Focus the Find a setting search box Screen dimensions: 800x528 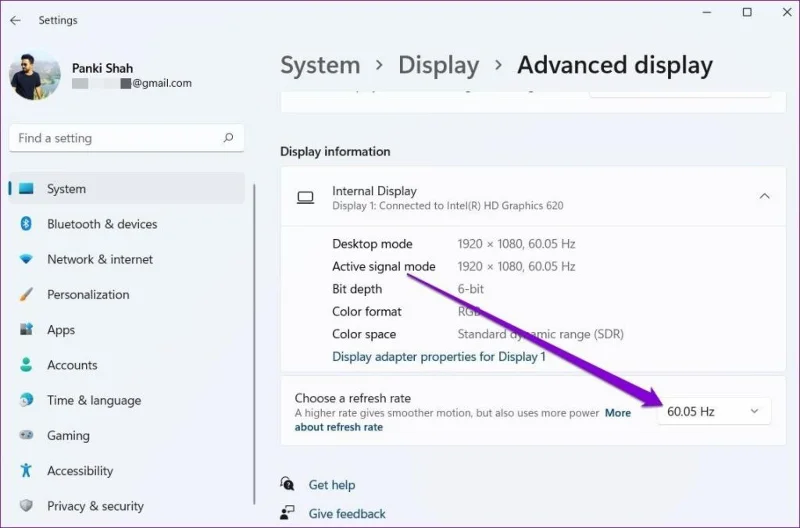(127, 138)
